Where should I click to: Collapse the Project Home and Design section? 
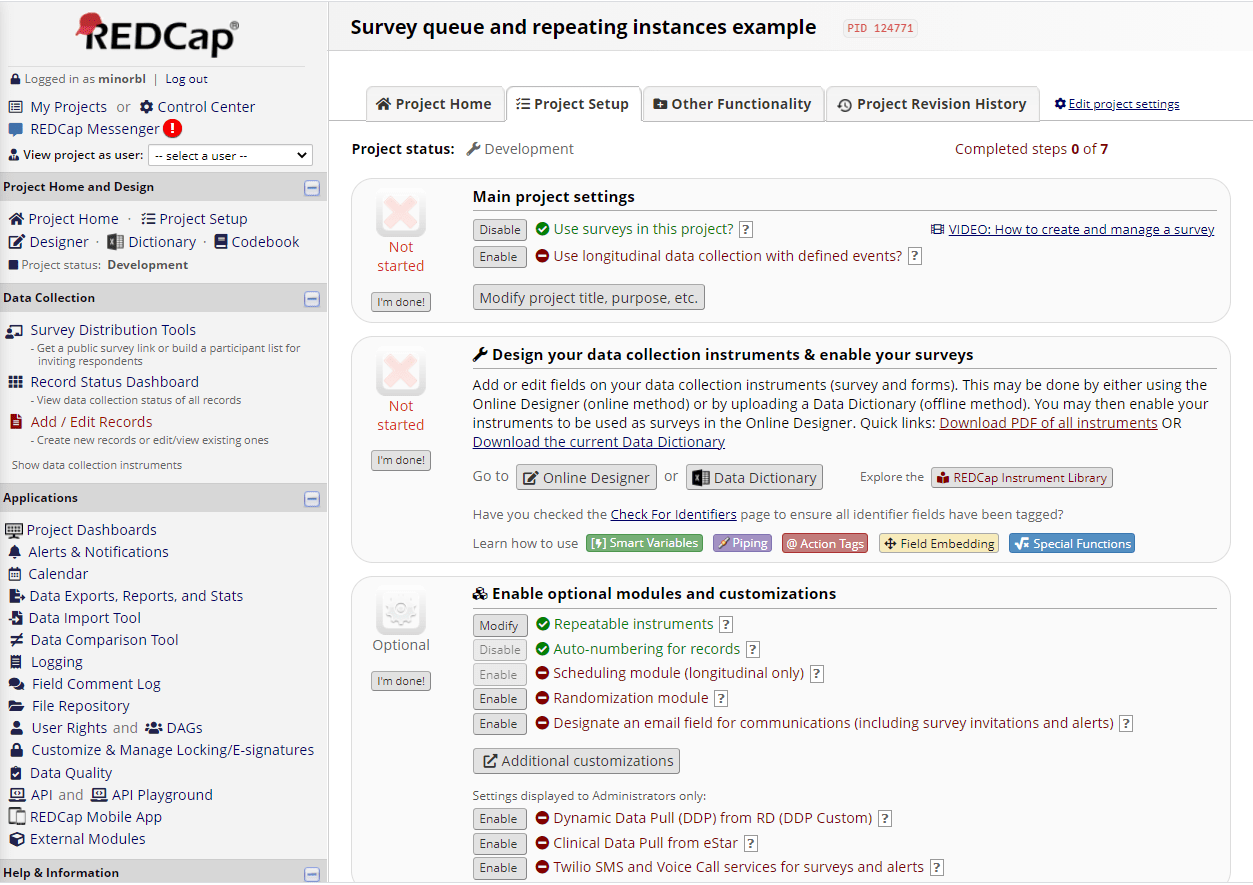point(312,188)
